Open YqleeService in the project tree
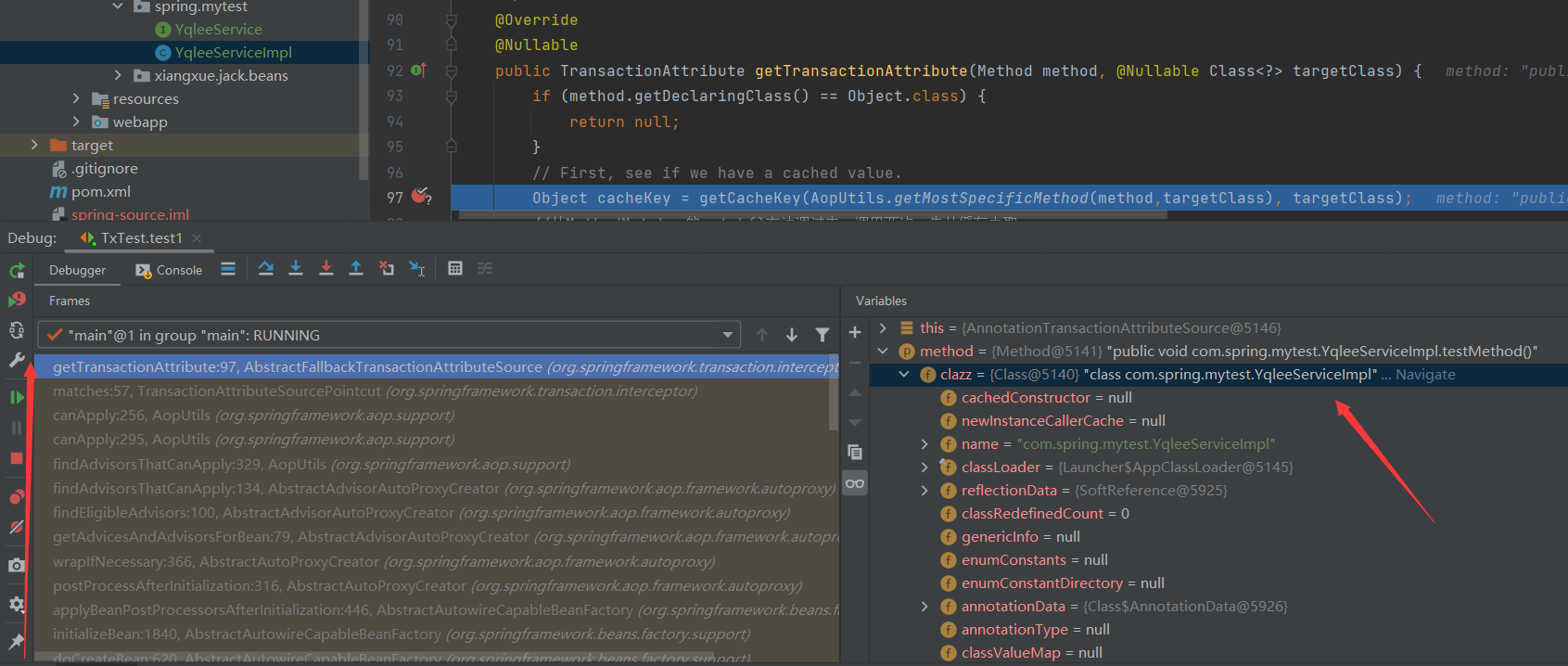The image size is (1568, 666). pos(218,30)
